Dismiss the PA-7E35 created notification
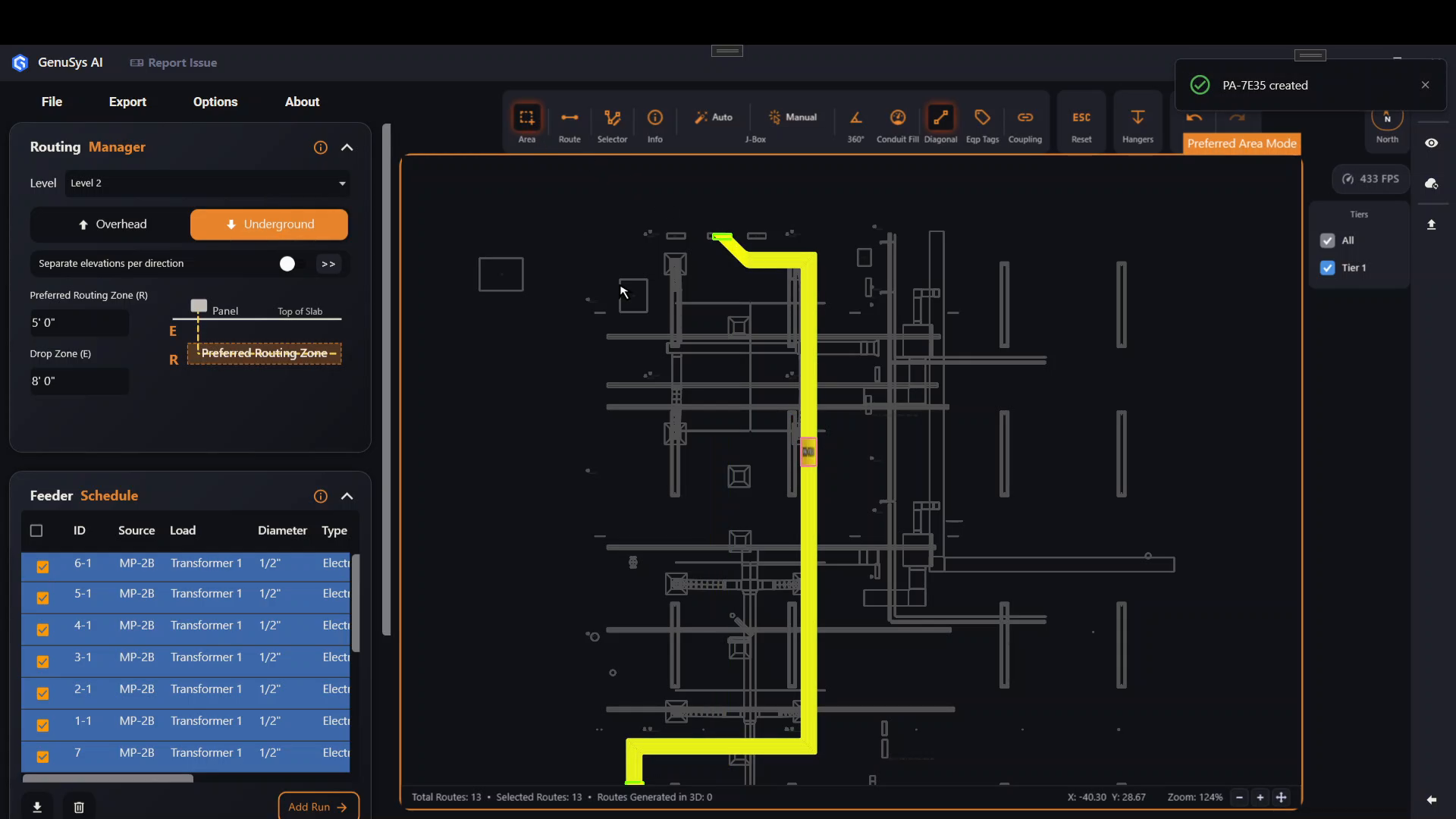This screenshot has height=819, width=1456. (x=1425, y=85)
